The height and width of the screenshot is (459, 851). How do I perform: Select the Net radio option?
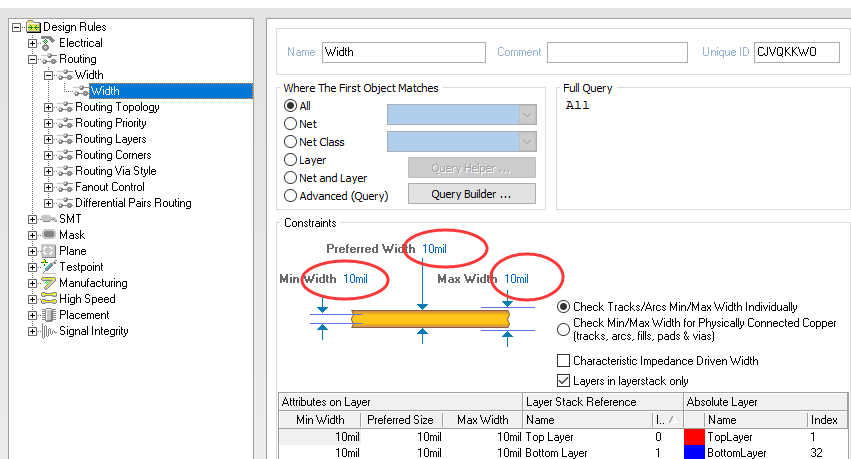290,124
